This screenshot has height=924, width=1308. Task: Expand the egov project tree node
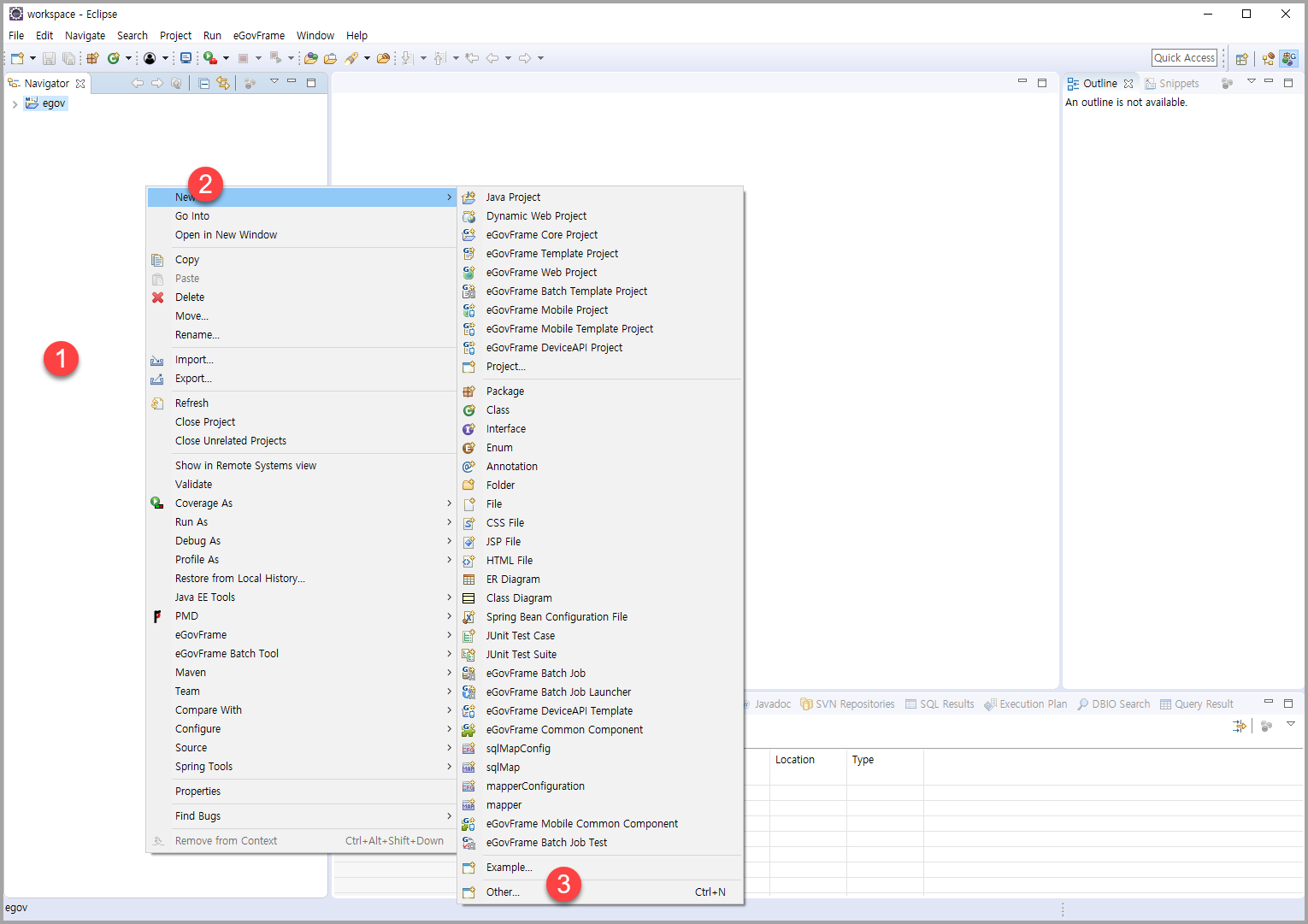click(15, 104)
